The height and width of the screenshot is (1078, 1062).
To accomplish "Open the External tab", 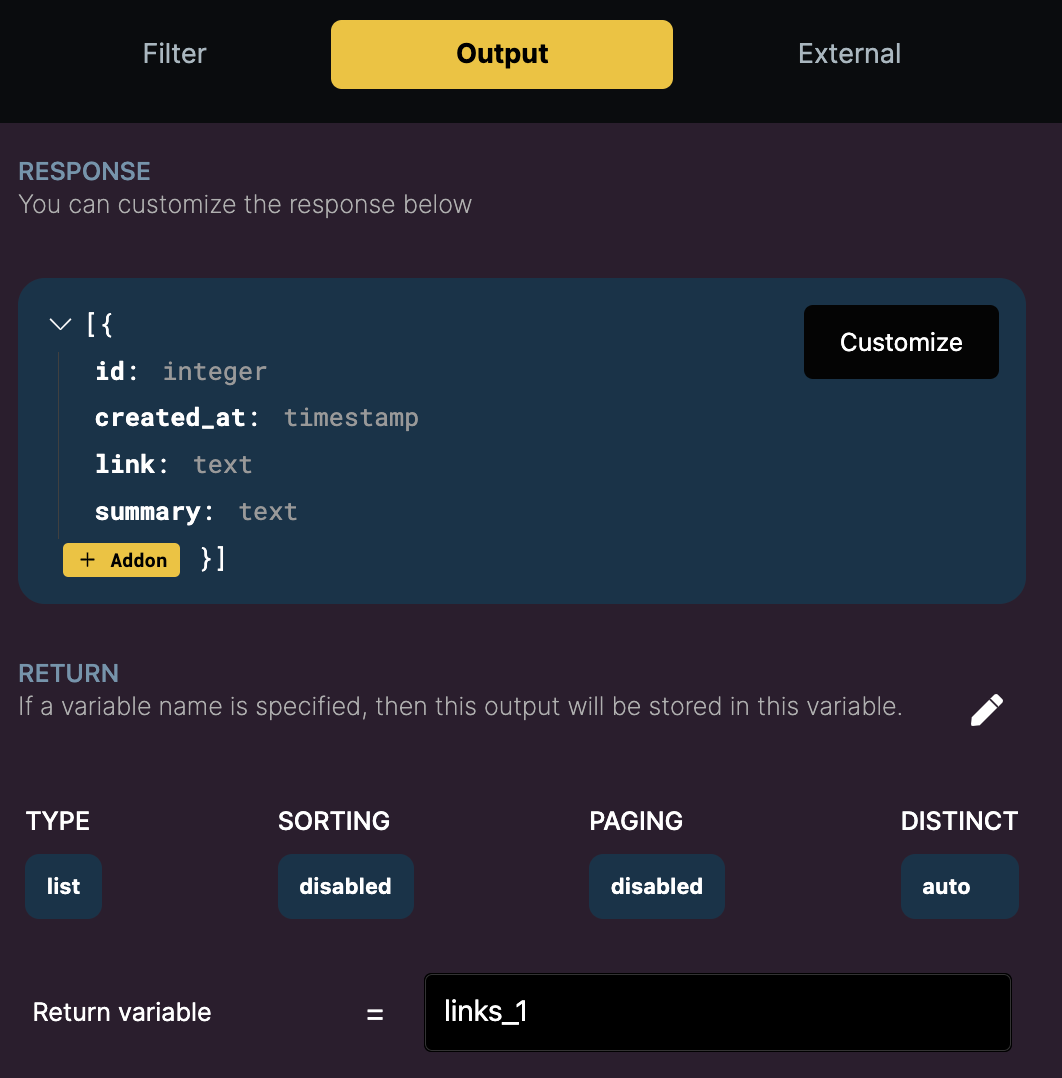I will tap(850, 54).
